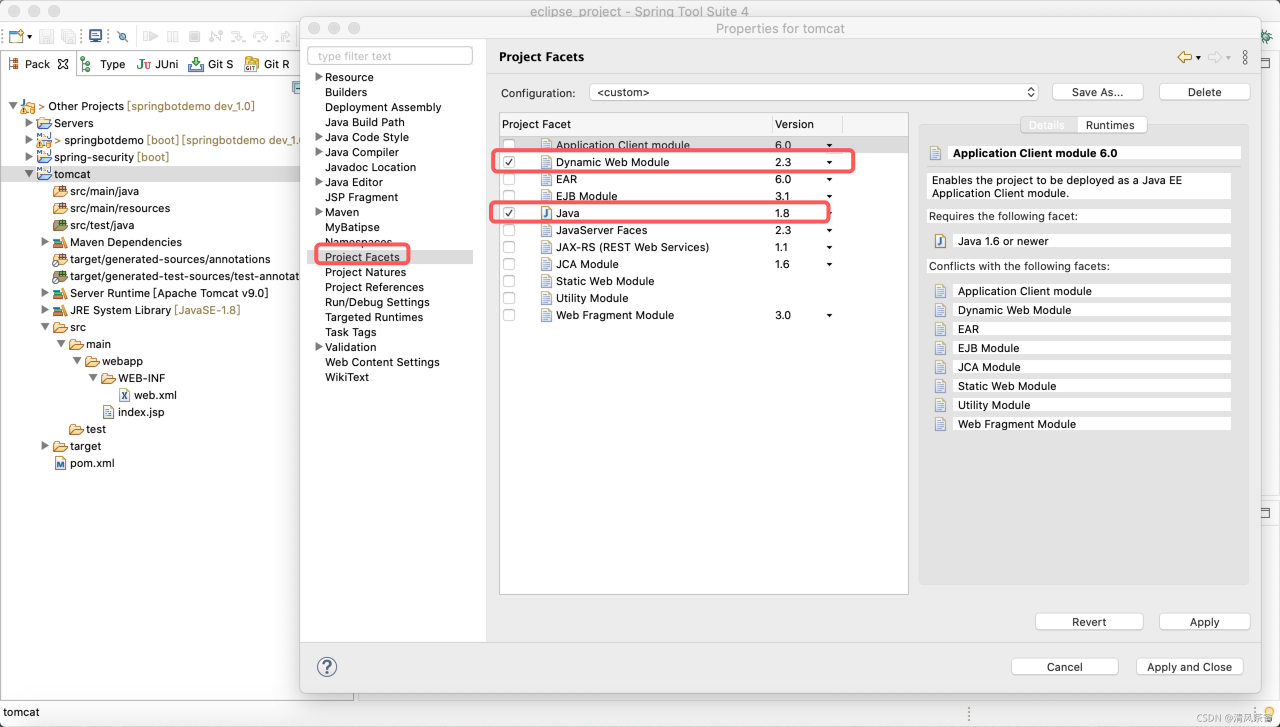
Task: Expand the Java Code Style category
Action: (x=318, y=137)
